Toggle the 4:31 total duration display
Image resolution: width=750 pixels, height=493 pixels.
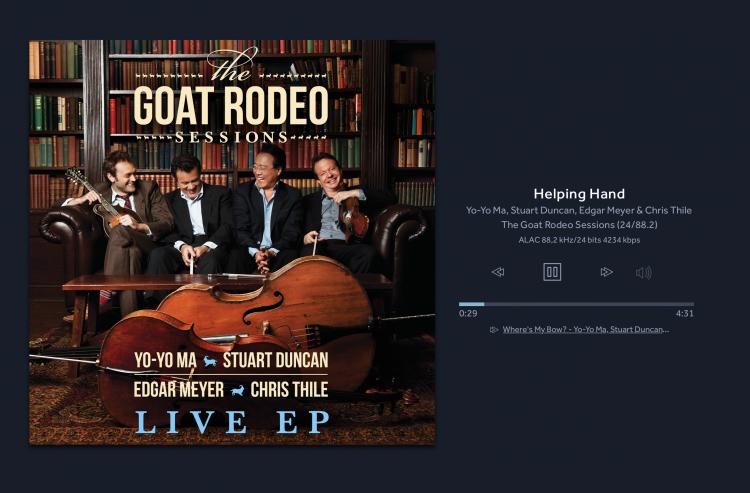pyautogui.click(x=684, y=314)
